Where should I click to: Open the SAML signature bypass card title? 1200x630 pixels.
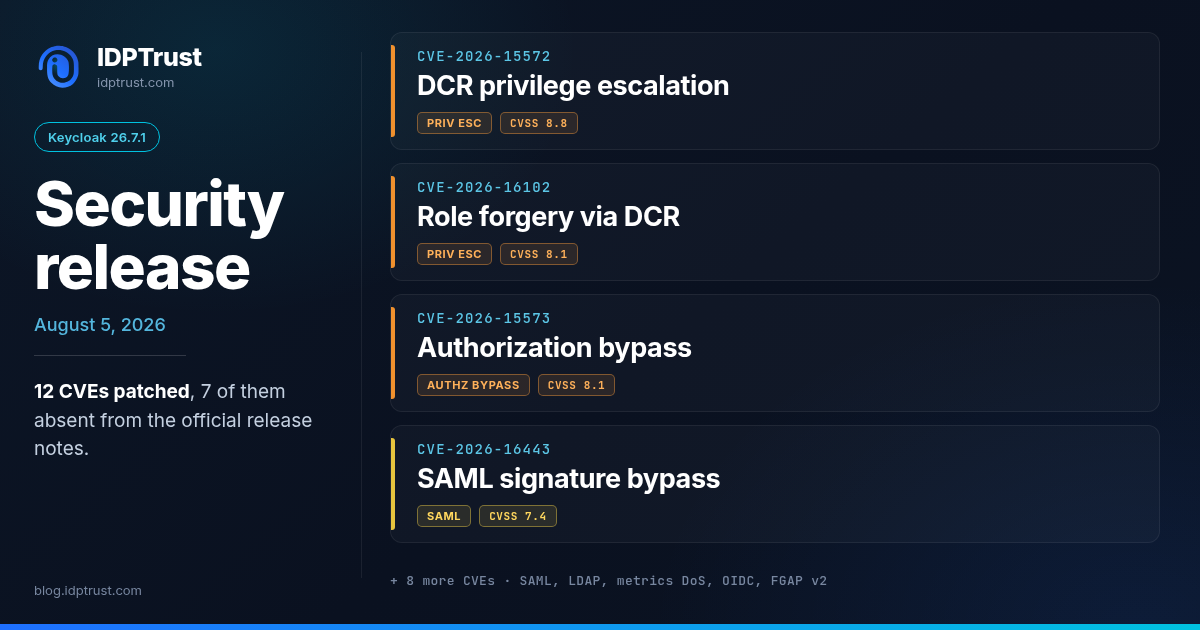pos(568,479)
